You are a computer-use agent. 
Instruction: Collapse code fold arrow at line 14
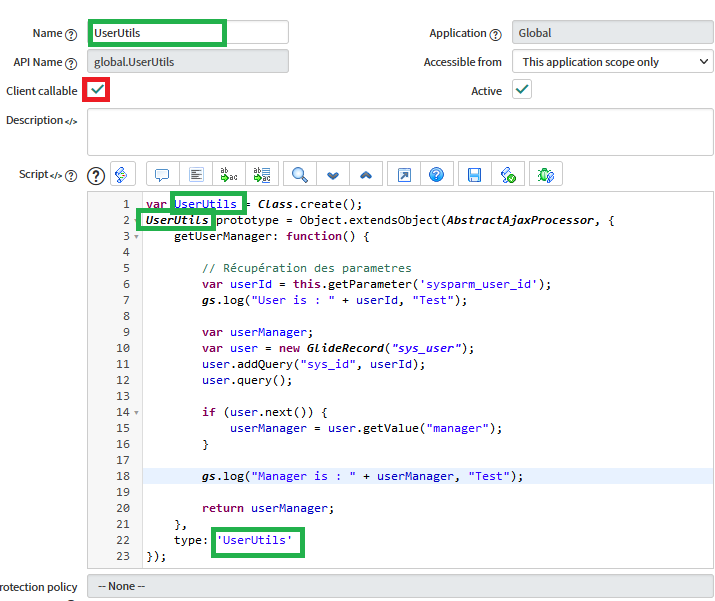pos(136,413)
